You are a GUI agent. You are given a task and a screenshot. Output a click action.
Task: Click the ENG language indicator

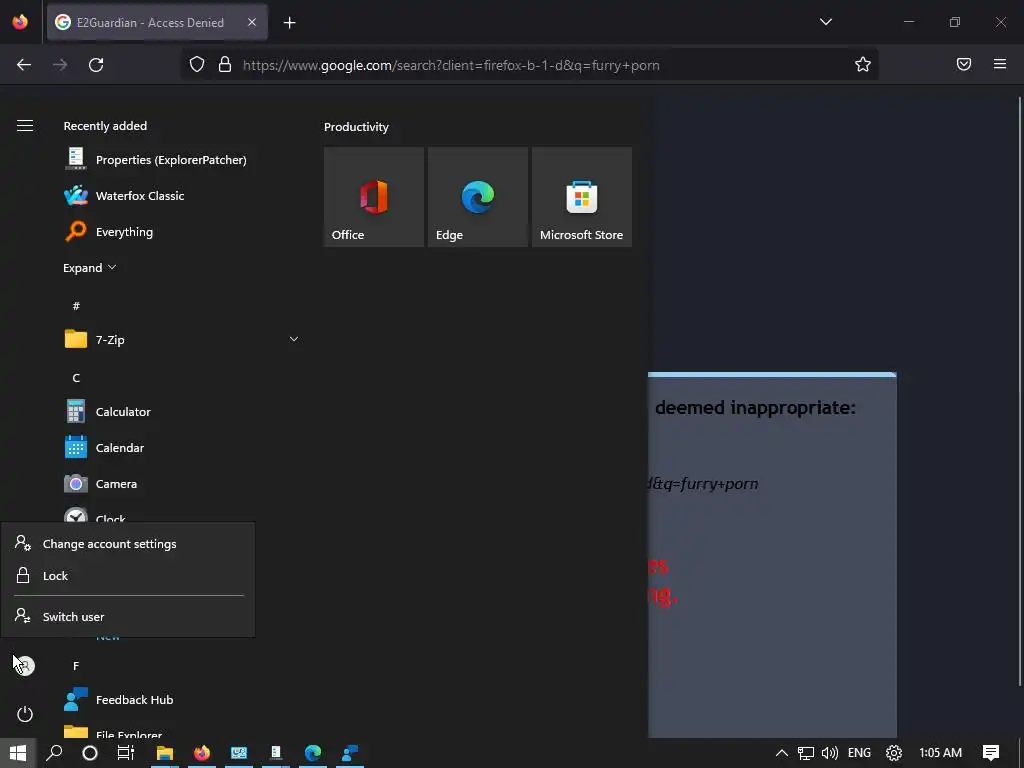(859, 753)
